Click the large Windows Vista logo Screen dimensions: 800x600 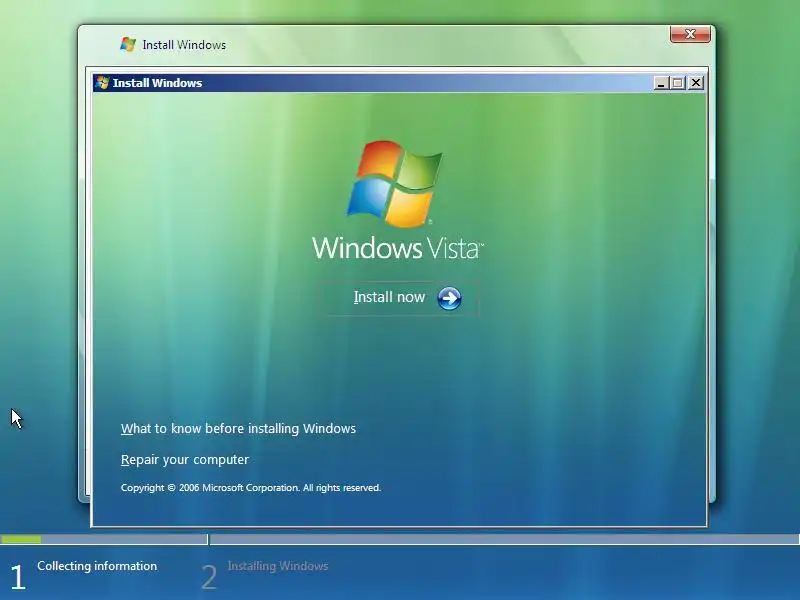[394, 184]
